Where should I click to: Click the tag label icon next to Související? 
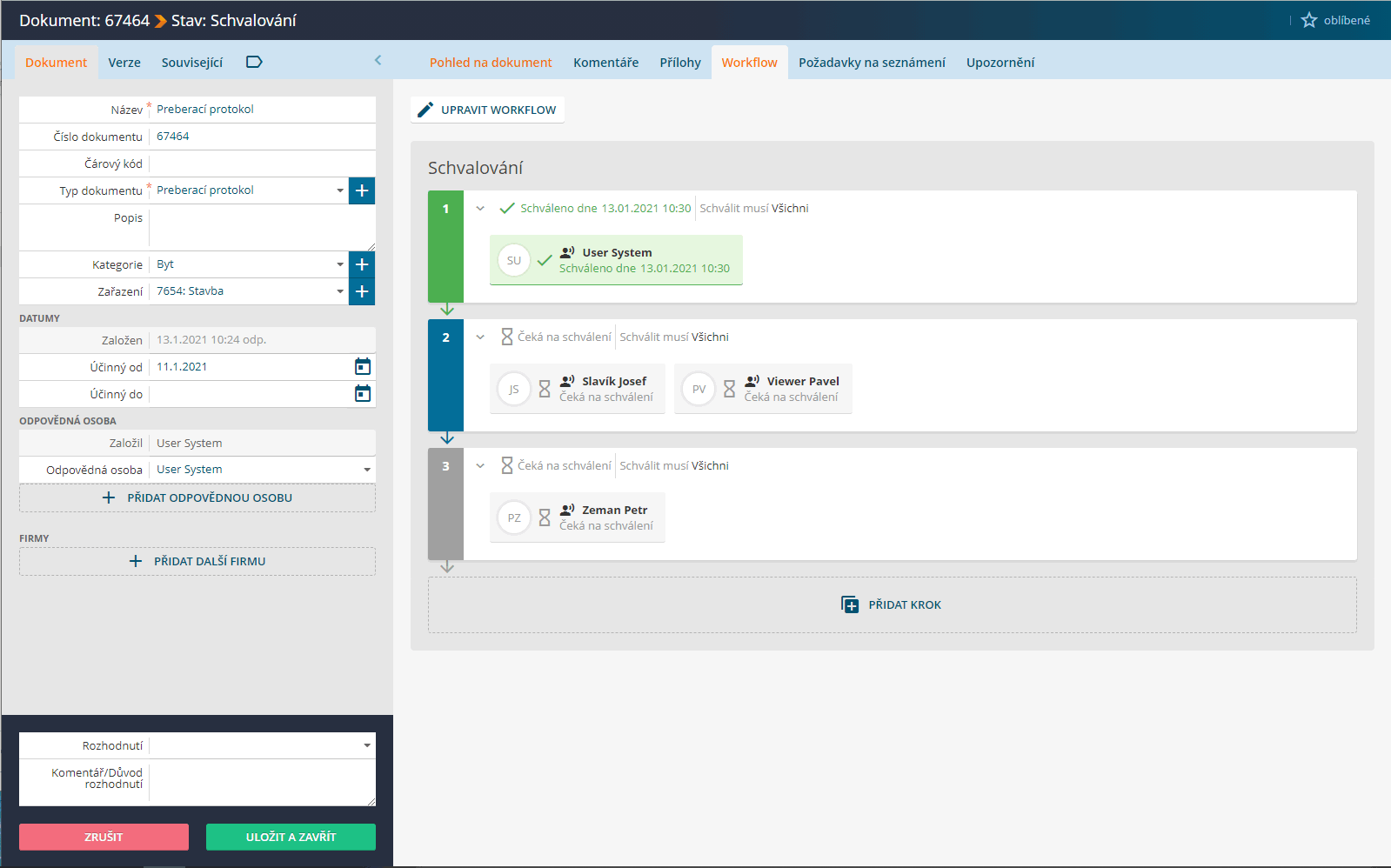[x=254, y=62]
